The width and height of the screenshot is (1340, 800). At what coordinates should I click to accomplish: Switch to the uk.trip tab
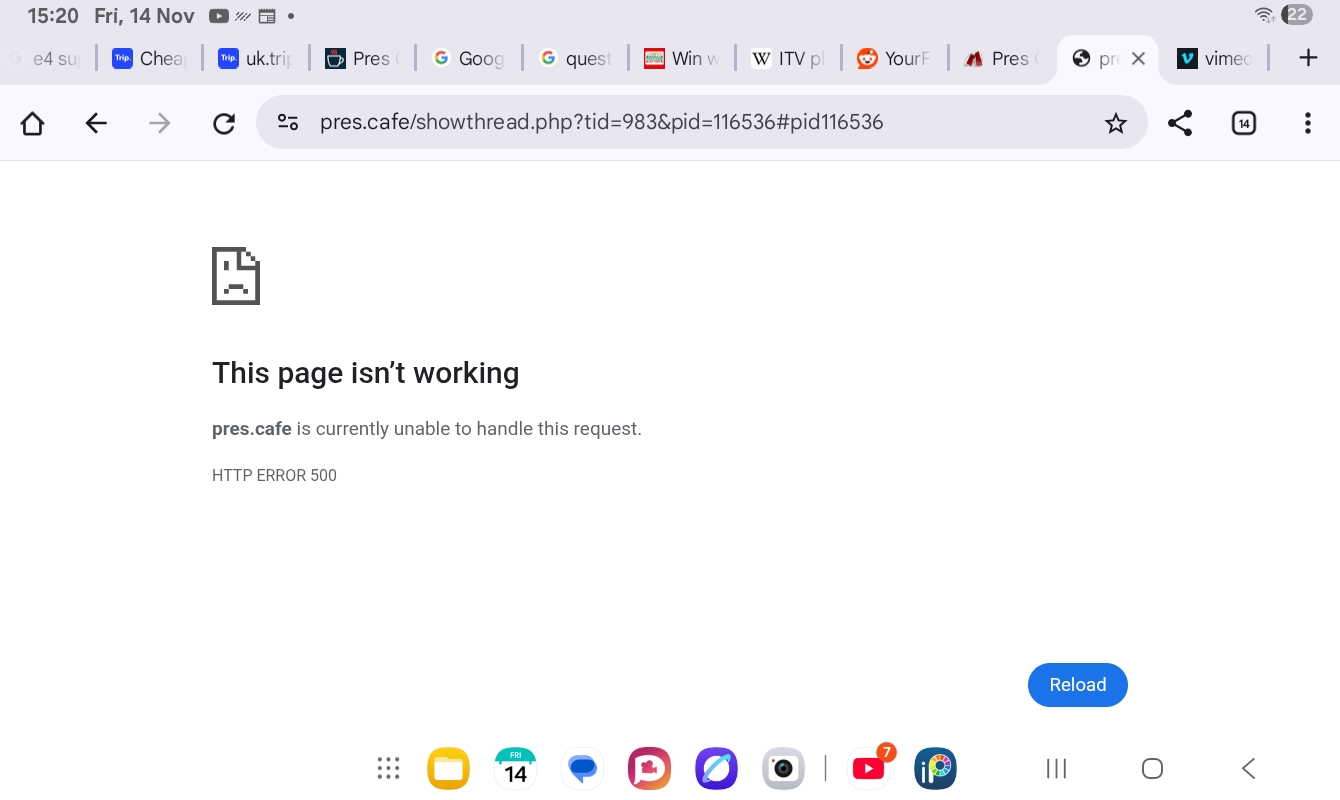coord(256,59)
